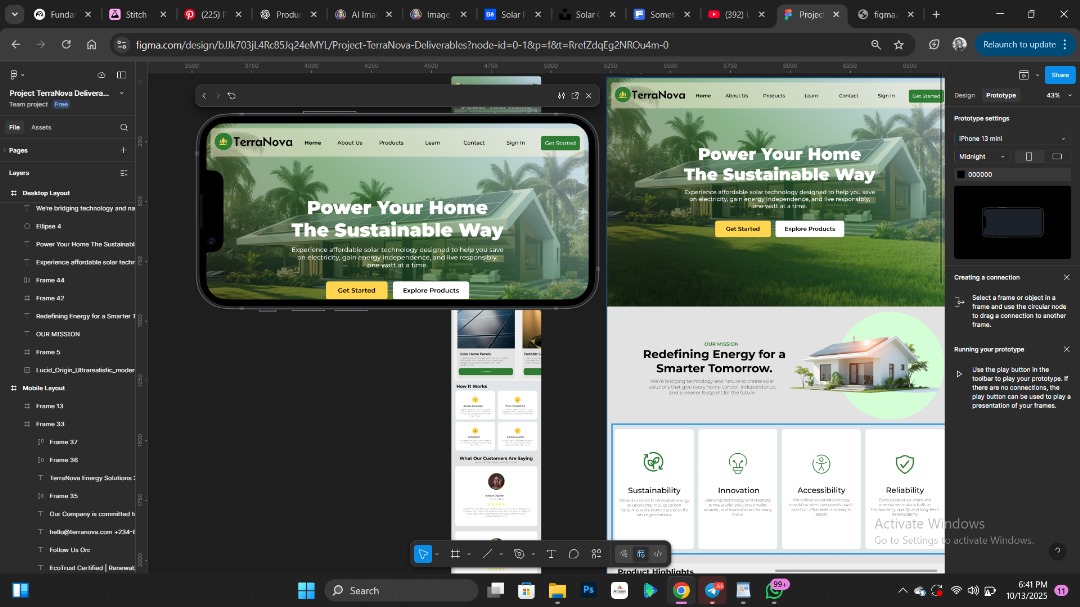Select the Frame tool
The image size is (1080, 607).
coord(455,554)
